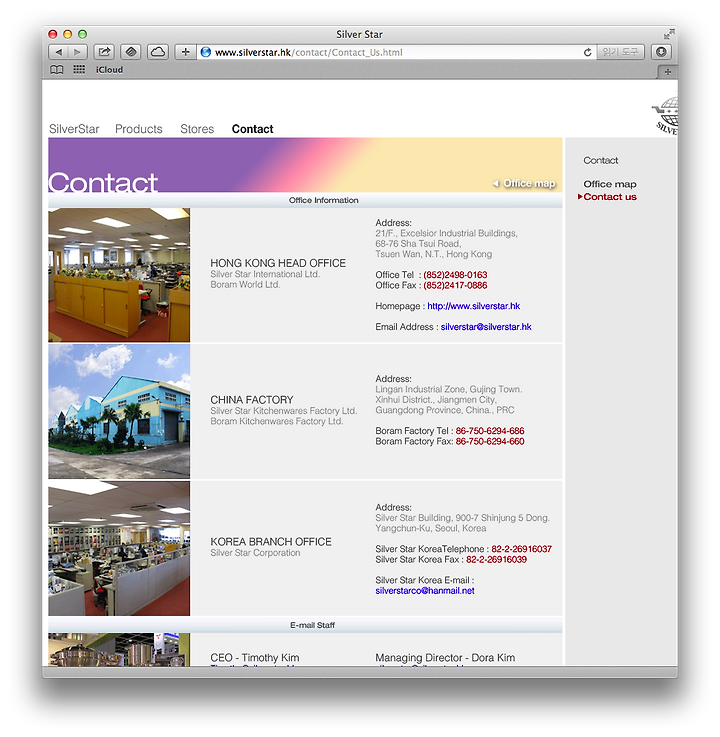
Task: Open the Top Sites grid icon
Action: point(79,70)
